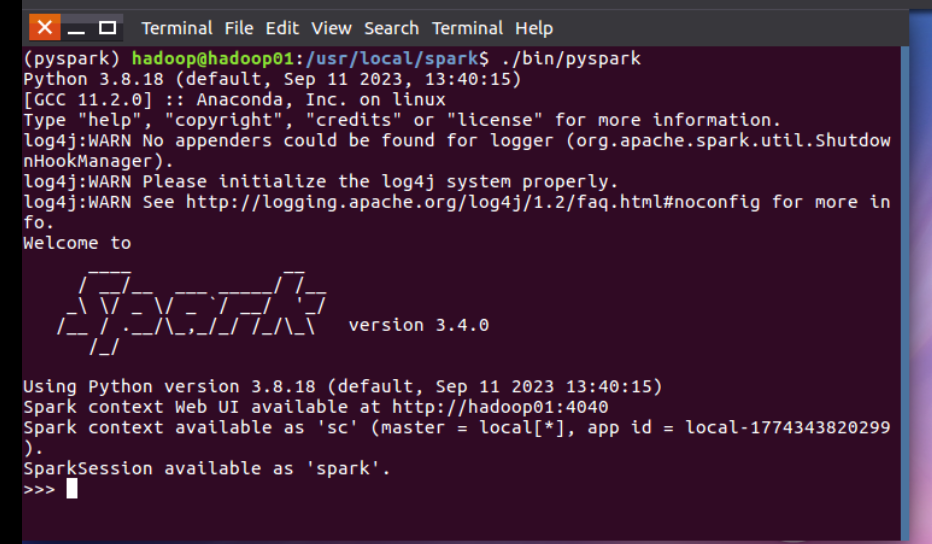Image resolution: width=932 pixels, height=544 pixels.
Task: Open the Help menu
Action: pyautogui.click(x=534, y=28)
